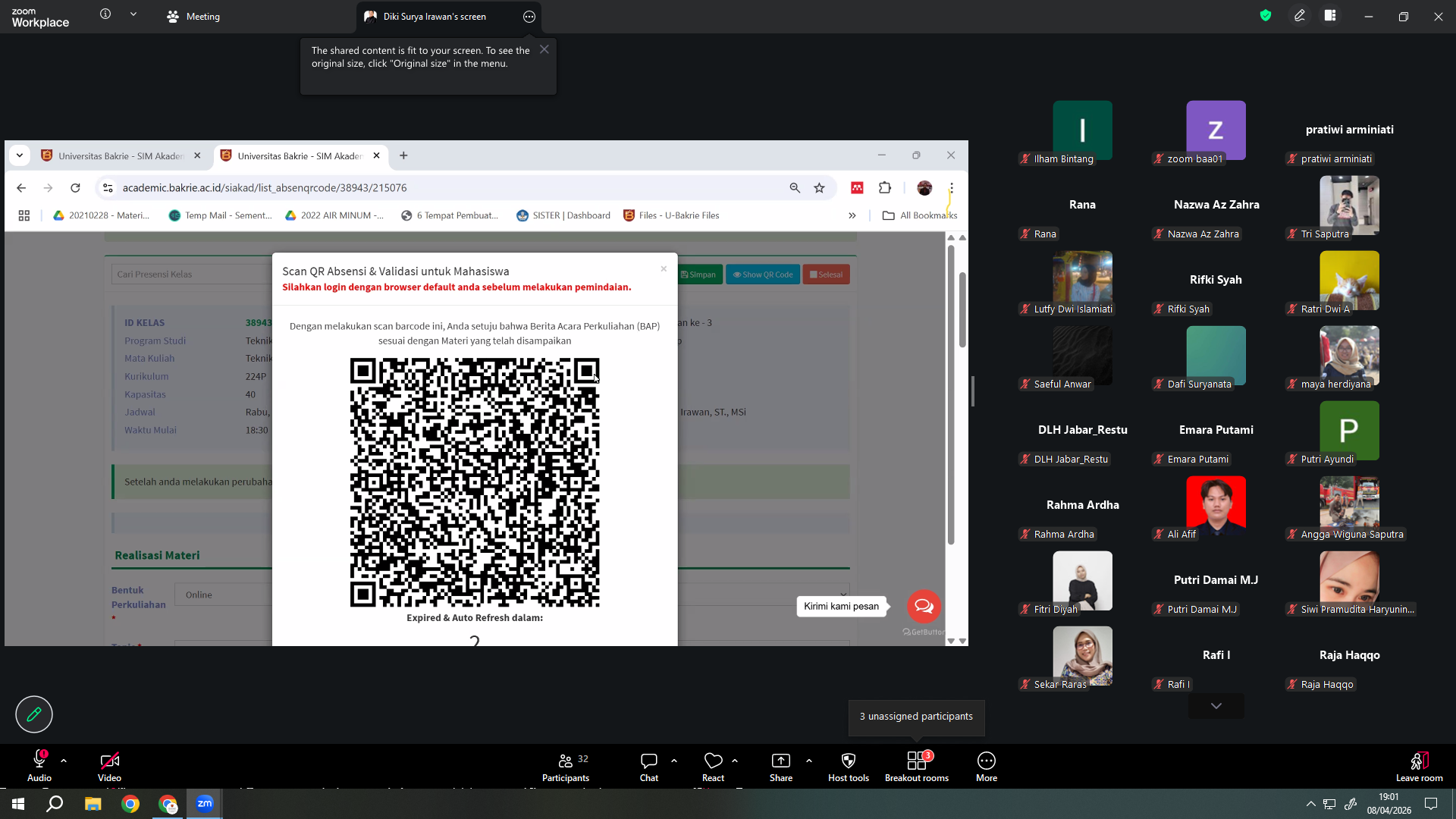Screen dimensions: 1456x819
Task: Click the 3 unassigned participants notice
Action: click(x=916, y=717)
